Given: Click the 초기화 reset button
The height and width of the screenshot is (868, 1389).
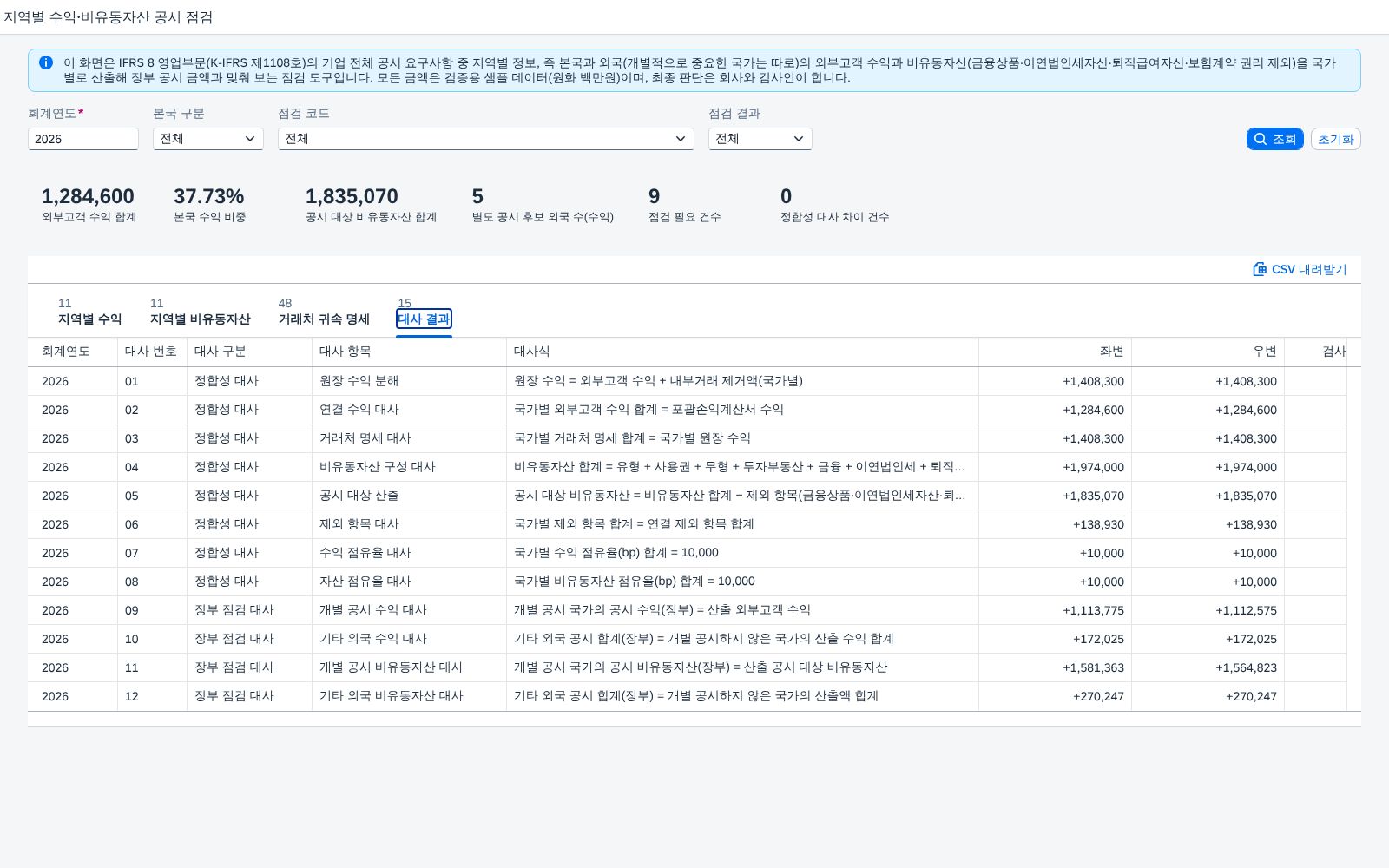Looking at the screenshot, I should 1335,139.
